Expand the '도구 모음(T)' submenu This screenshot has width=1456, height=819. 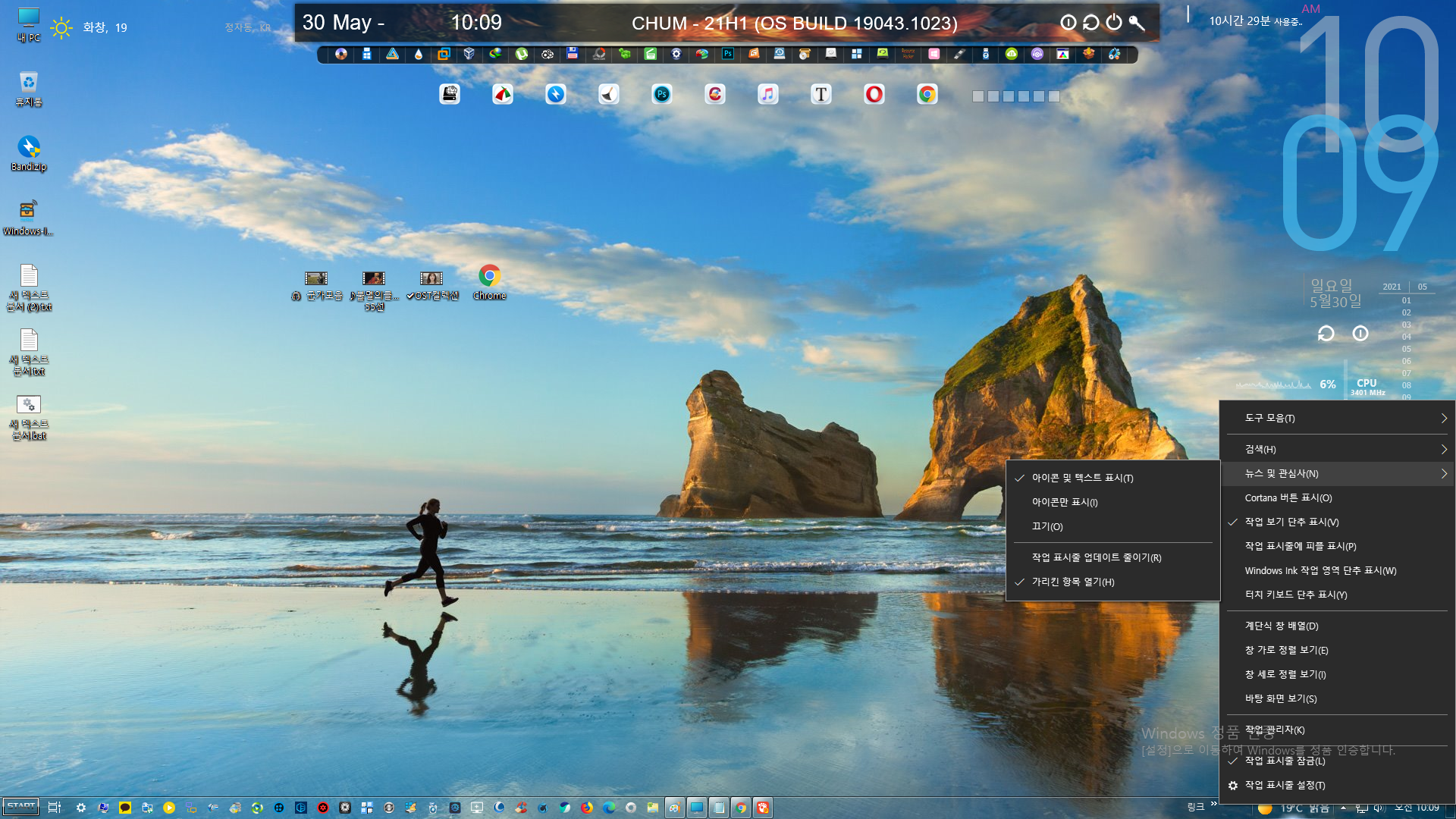(x=1337, y=418)
